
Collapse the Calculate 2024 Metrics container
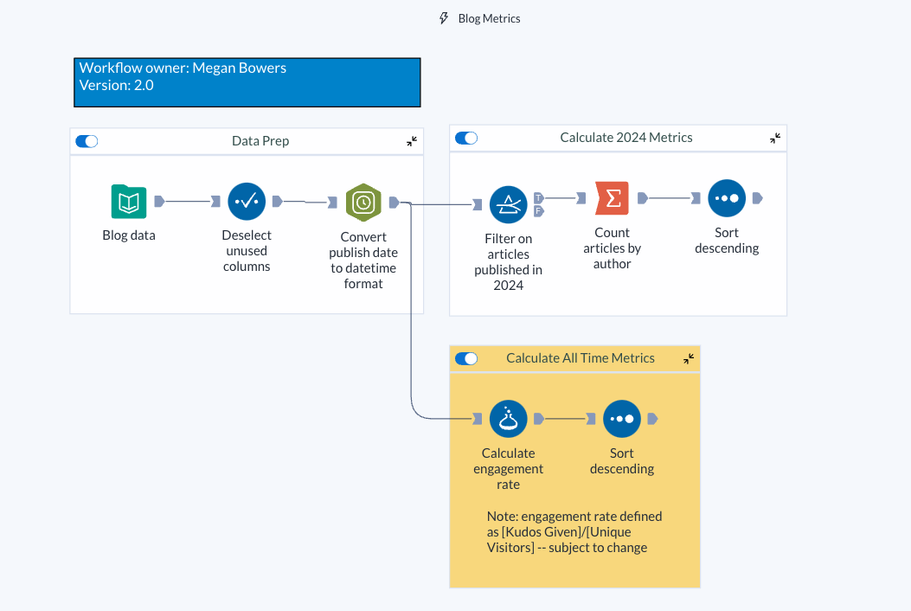coord(775,138)
